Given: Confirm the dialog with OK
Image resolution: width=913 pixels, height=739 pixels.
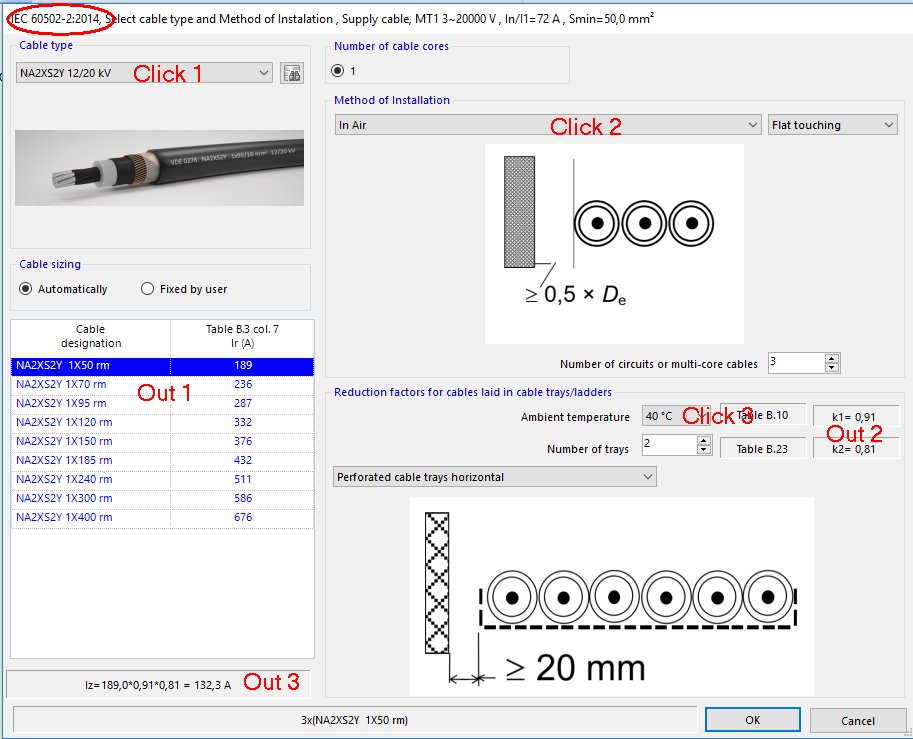Looking at the screenshot, I should 752,719.
